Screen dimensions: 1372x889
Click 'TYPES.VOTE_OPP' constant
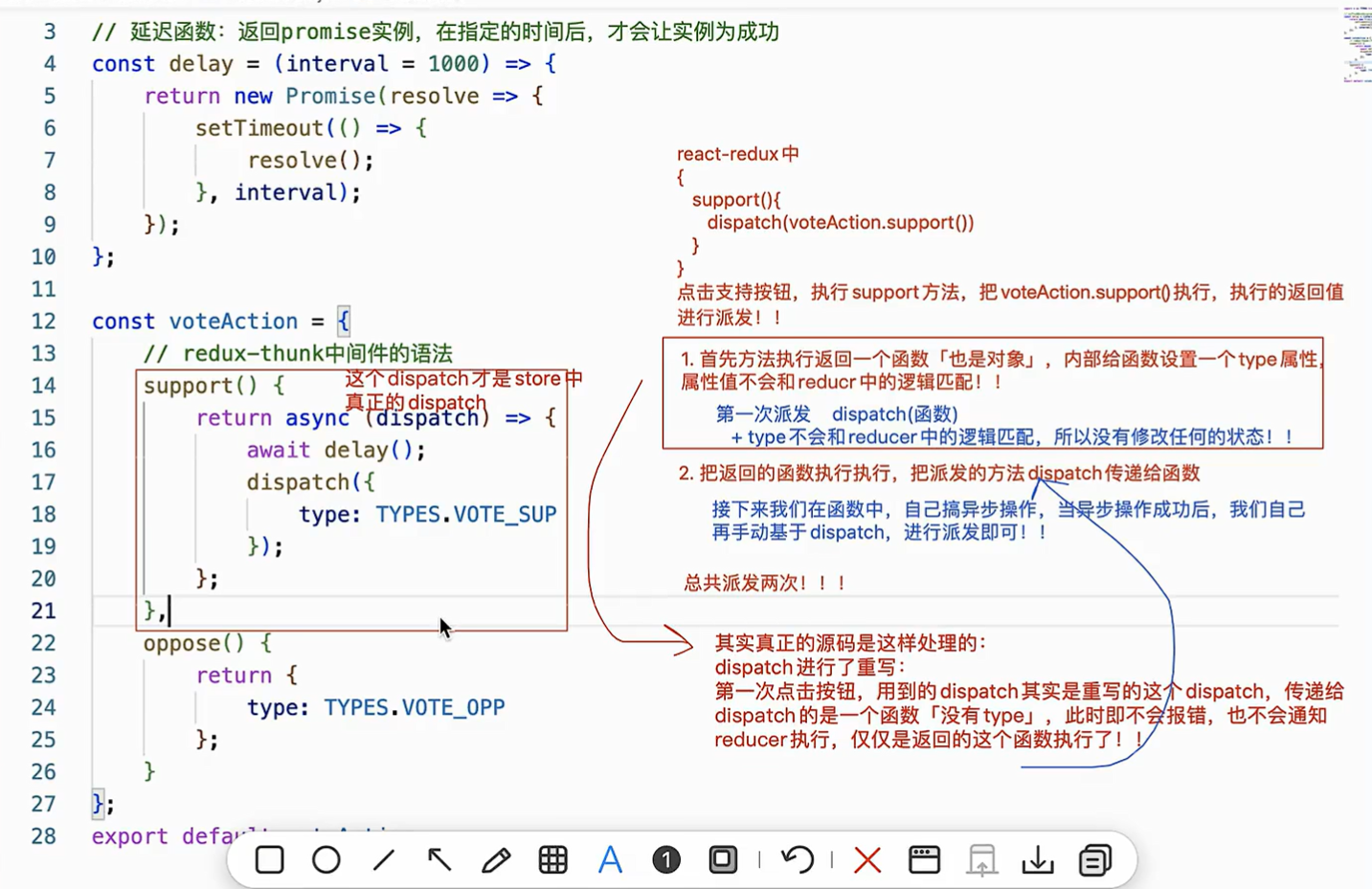click(415, 707)
